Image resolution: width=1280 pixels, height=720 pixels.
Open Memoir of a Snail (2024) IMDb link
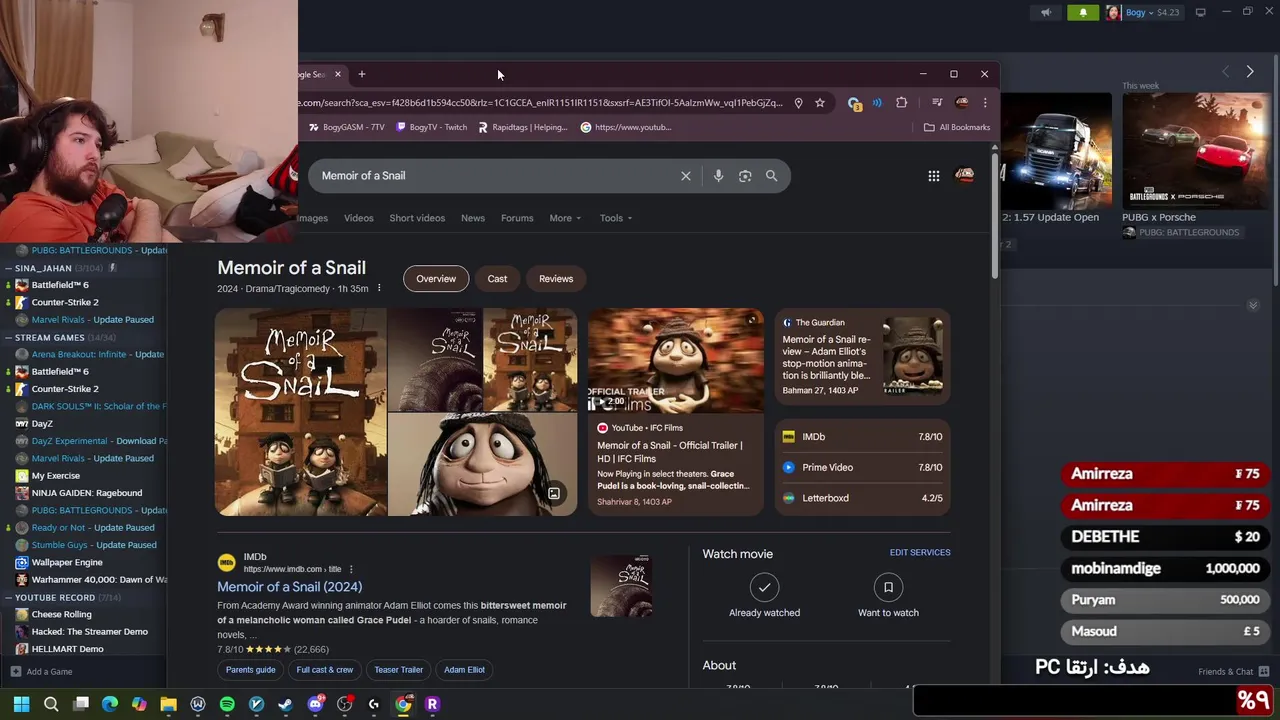pyautogui.click(x=290, y=587)
